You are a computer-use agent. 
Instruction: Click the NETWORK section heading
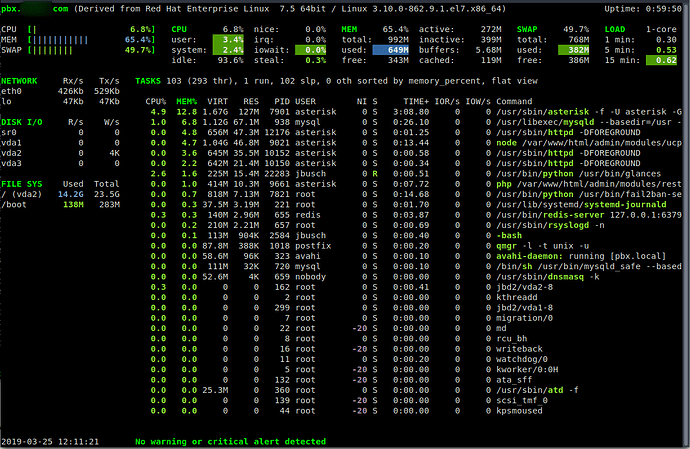tap(19, 81)
